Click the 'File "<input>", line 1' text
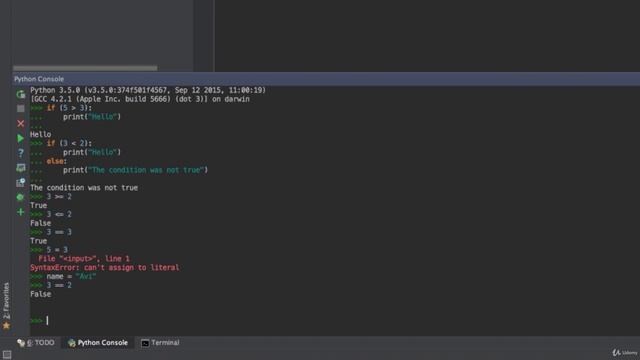640x360 pixels. (84, 258)
